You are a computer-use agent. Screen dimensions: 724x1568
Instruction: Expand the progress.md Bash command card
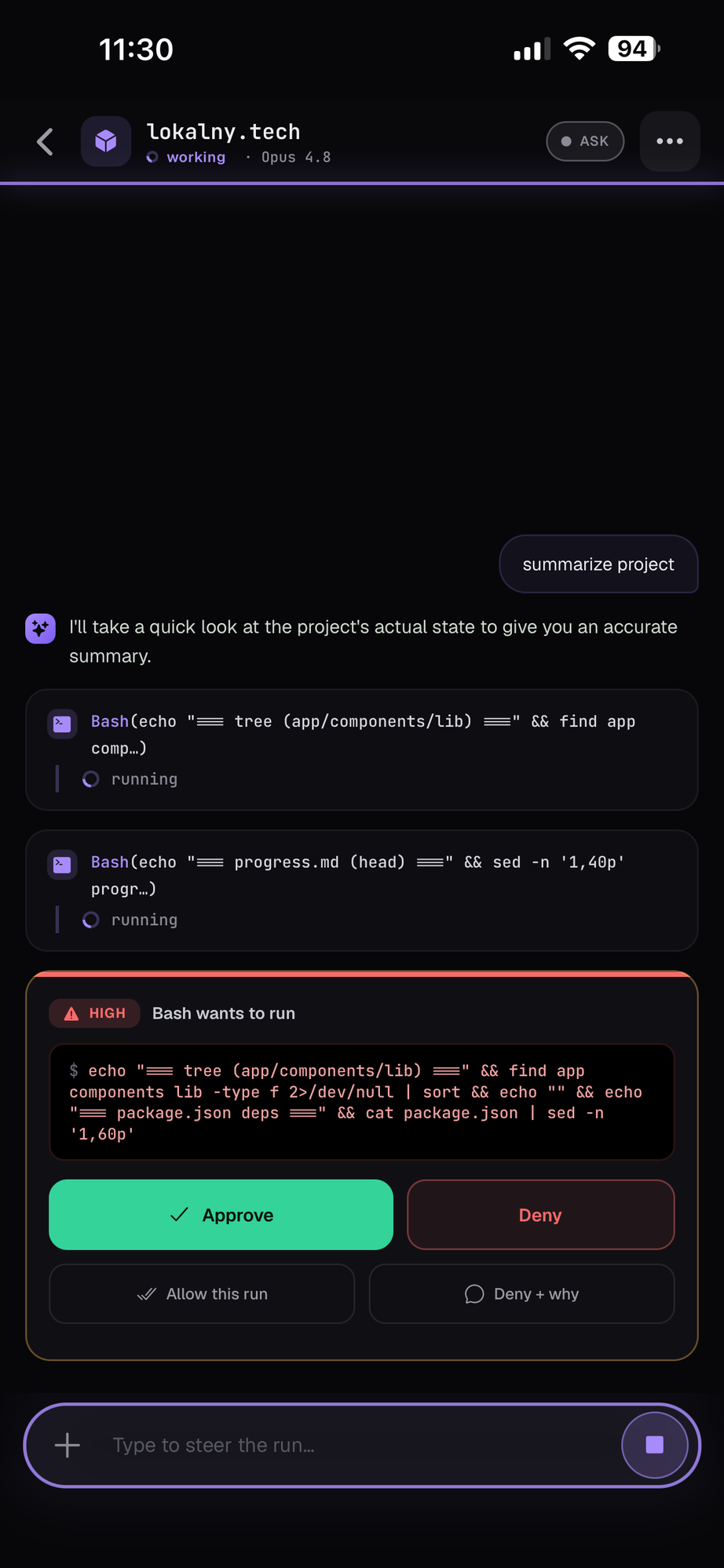click(362, 891)
